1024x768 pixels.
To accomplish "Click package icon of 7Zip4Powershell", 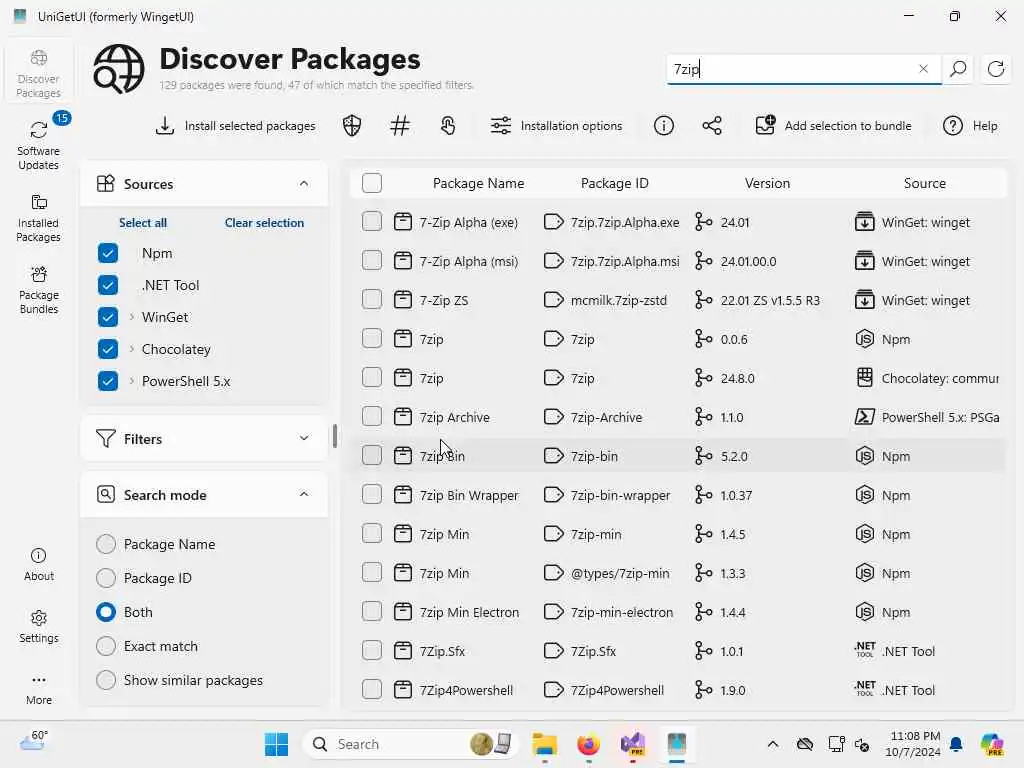I will coord(403,690).
